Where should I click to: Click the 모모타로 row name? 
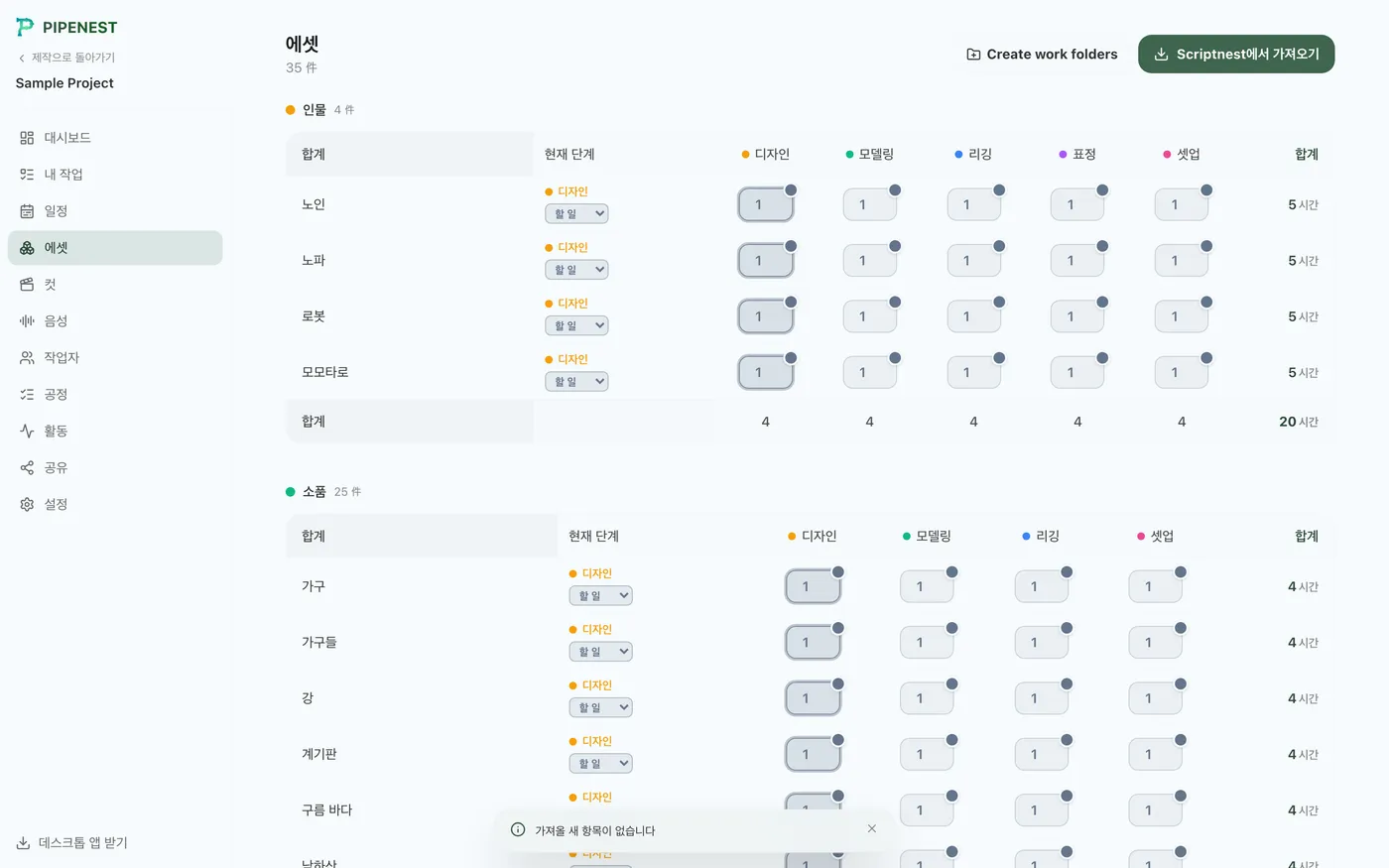[x=325, y=372]
